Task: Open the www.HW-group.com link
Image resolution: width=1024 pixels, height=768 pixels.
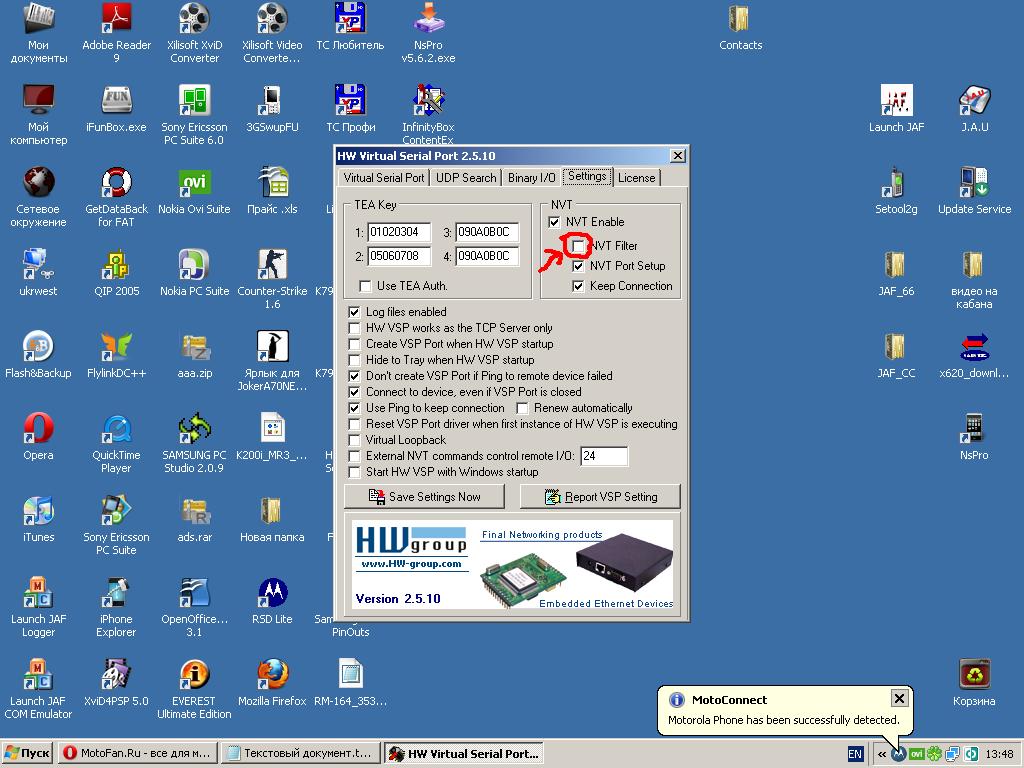Action: 411,564
